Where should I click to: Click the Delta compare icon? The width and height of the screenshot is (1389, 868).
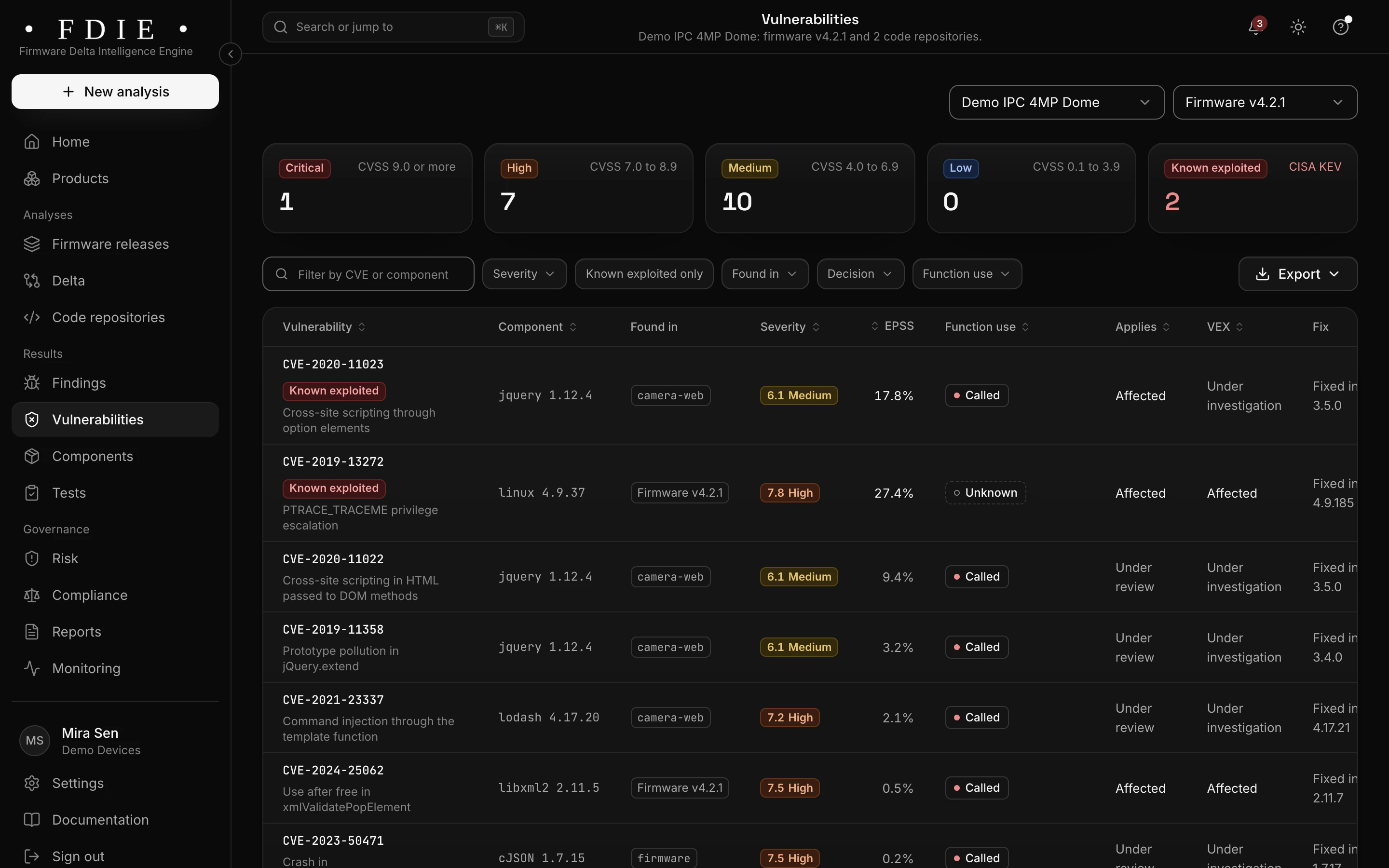(32, 281)
